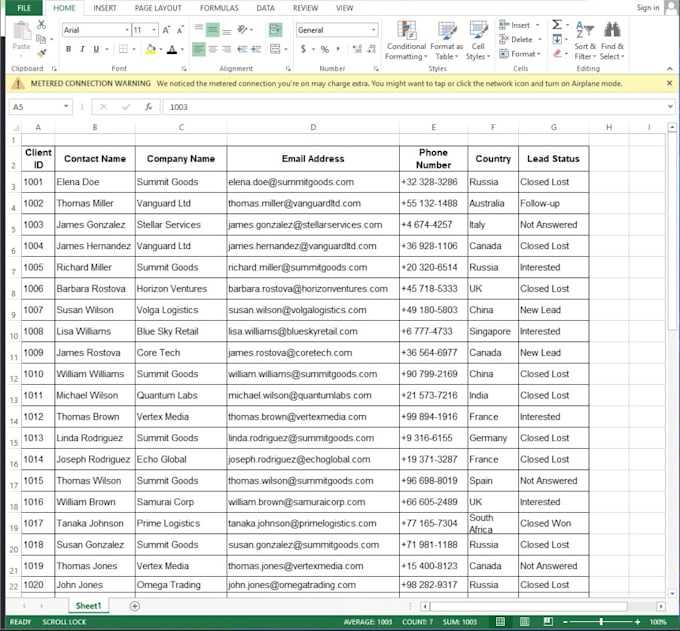Open the font size 11 dropdown
Viewport: 680px width, 631px height.
coord(154,30)
